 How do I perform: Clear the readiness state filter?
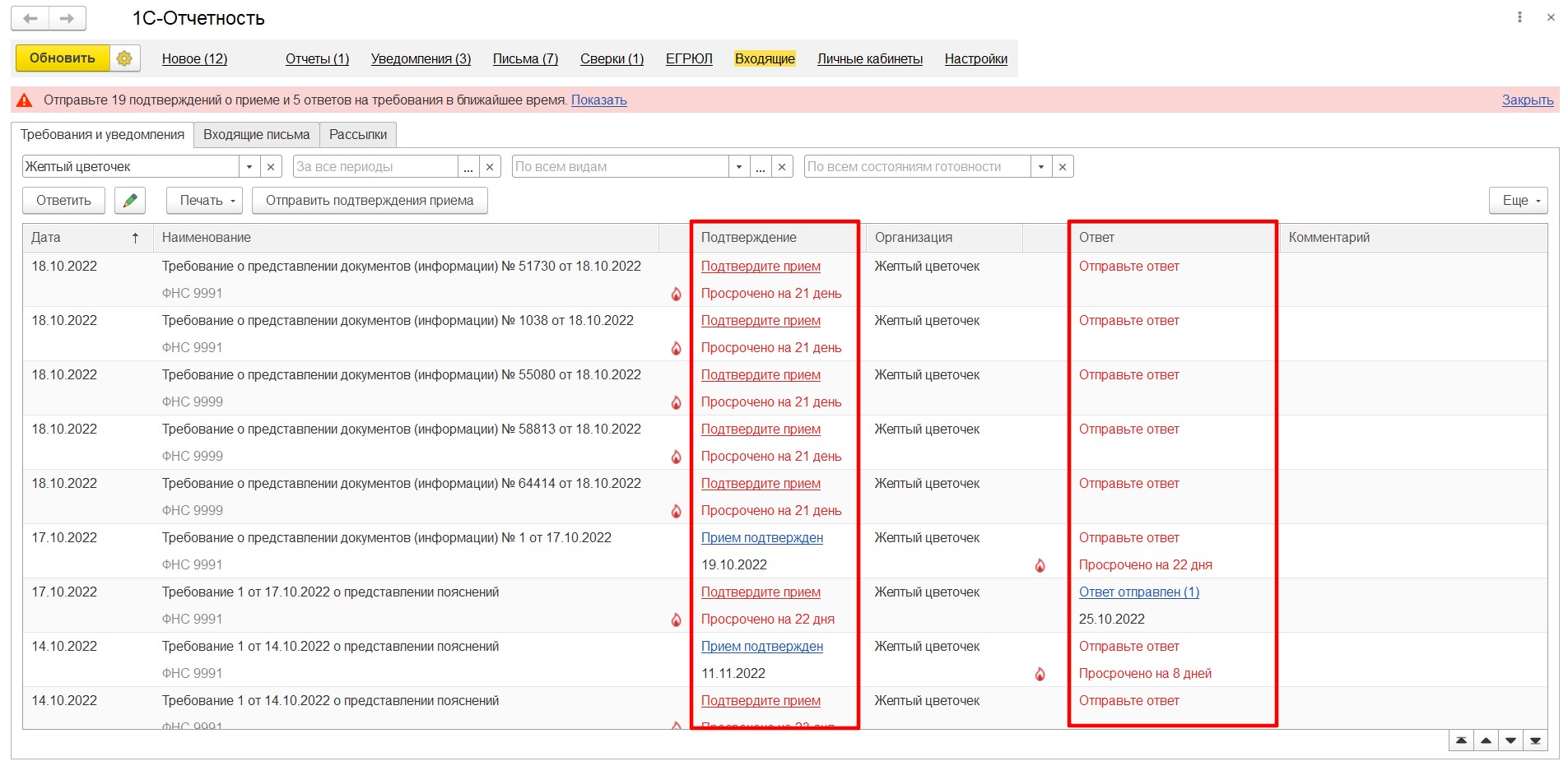pos(1063,166)
